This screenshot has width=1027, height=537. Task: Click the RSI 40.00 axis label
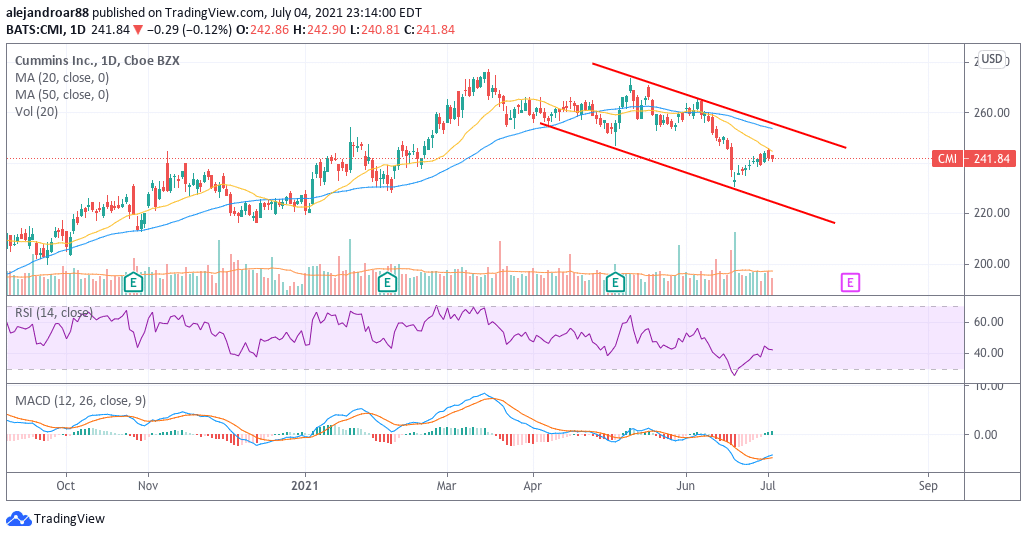click(988, 353)
